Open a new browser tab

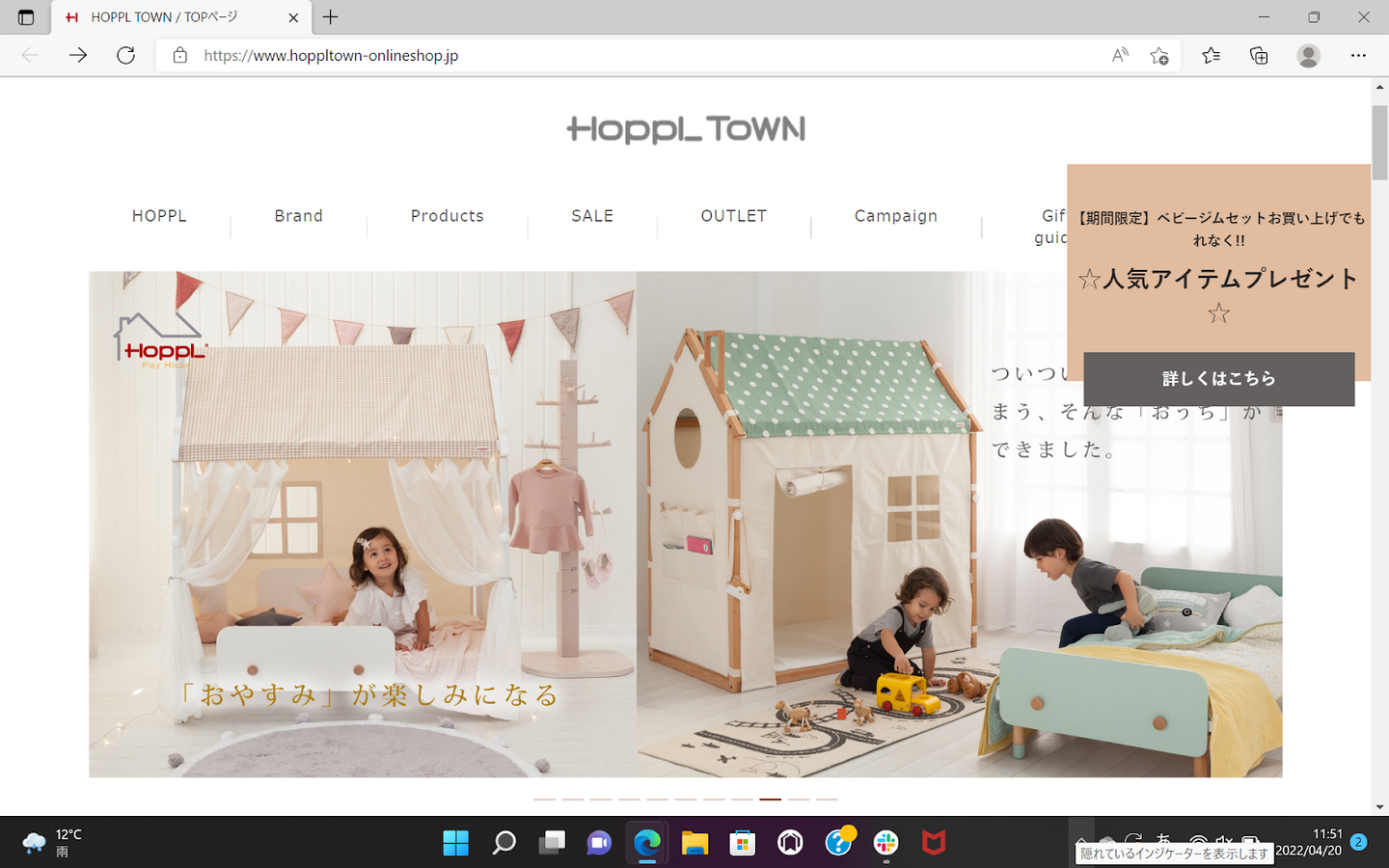coord(330,17)
